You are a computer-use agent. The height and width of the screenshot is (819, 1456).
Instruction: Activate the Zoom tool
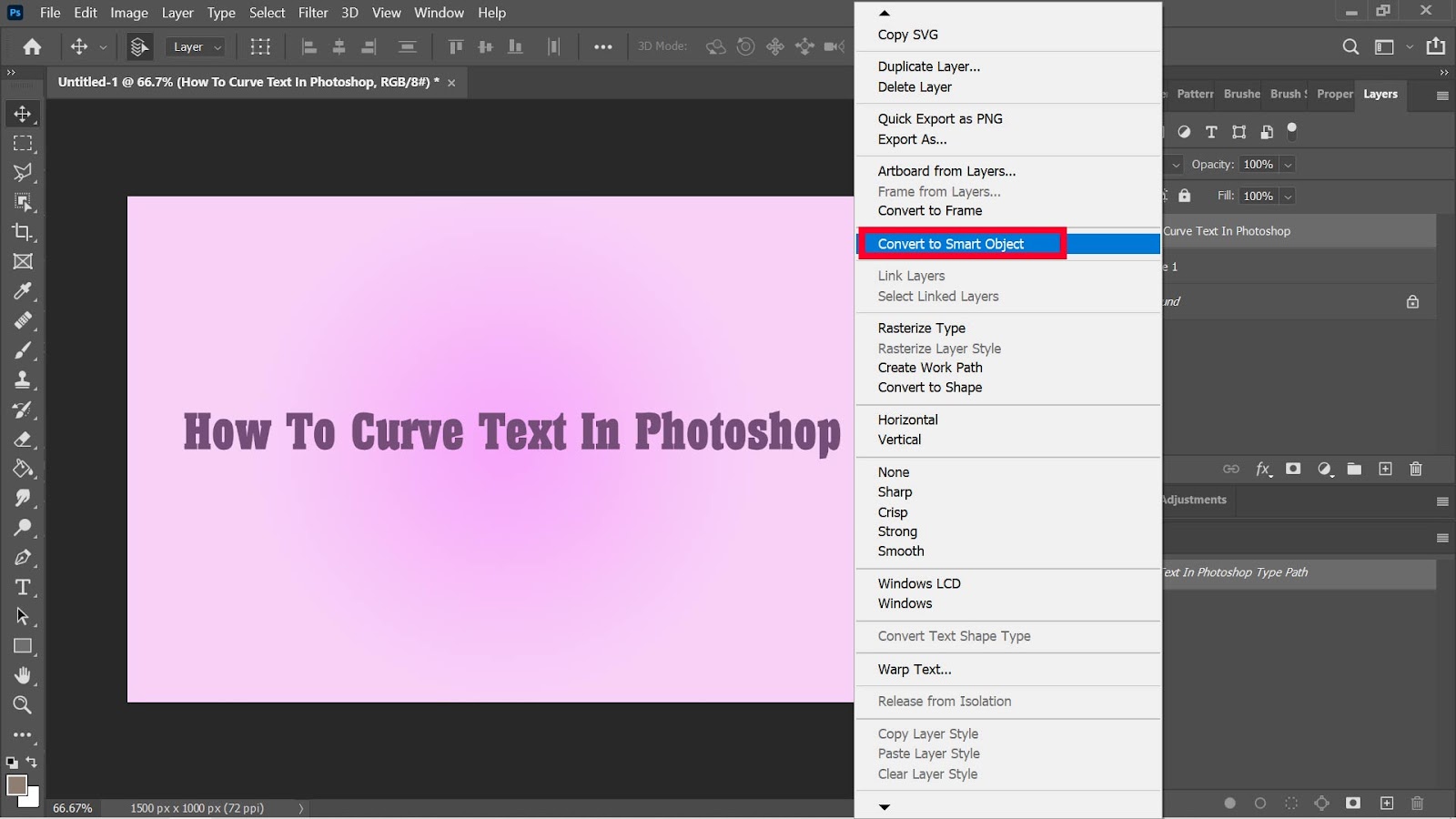click(23, 705)
